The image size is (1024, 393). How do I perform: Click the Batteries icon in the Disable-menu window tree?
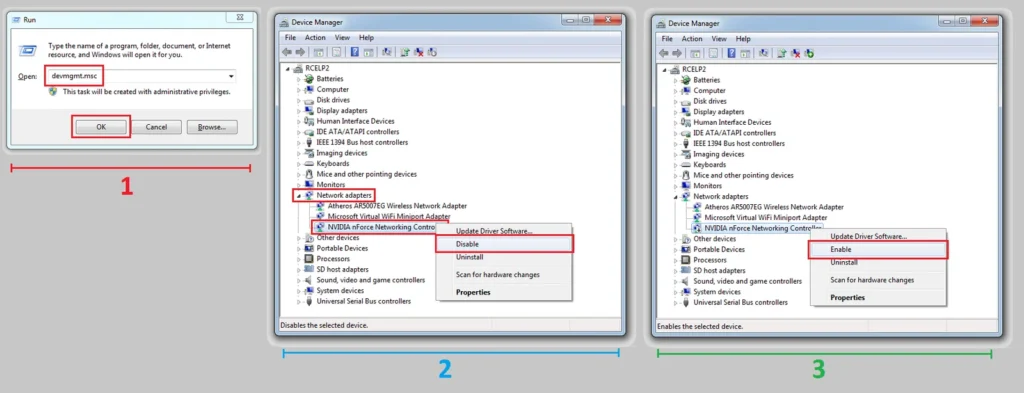pyautogui.click(x=309, y=78)
